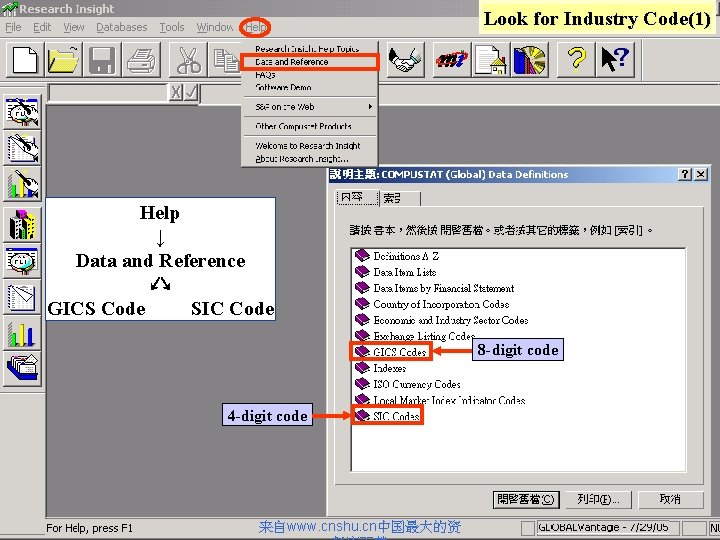Click the first sidebar magnifier screening icon
The width and height of the screenshot is (720, 540).
22,112
